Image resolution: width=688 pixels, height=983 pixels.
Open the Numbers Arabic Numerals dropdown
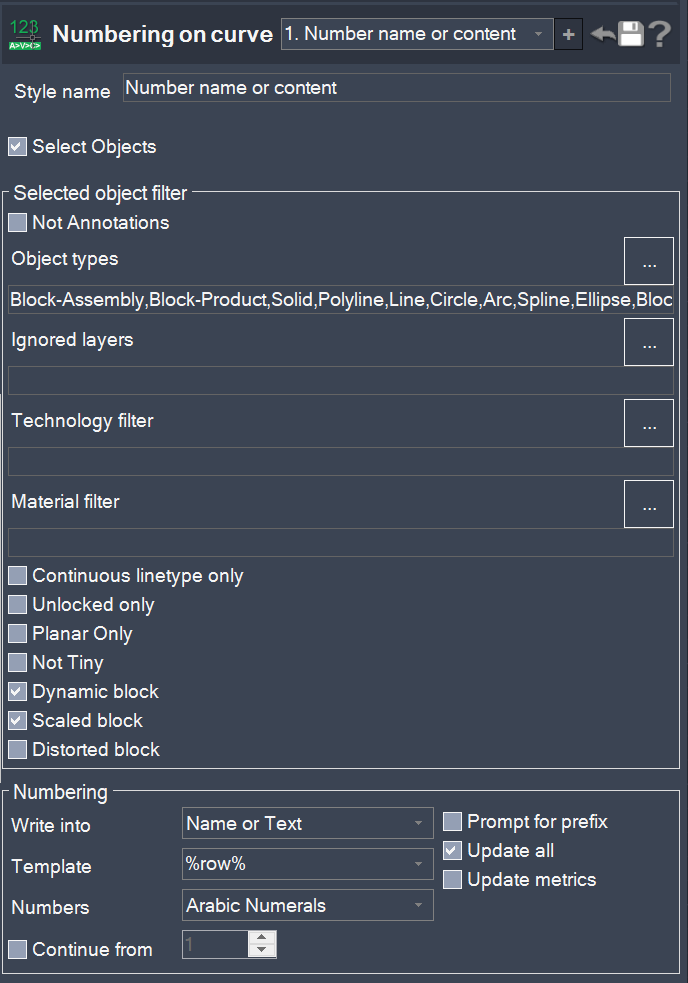[308, 906]
